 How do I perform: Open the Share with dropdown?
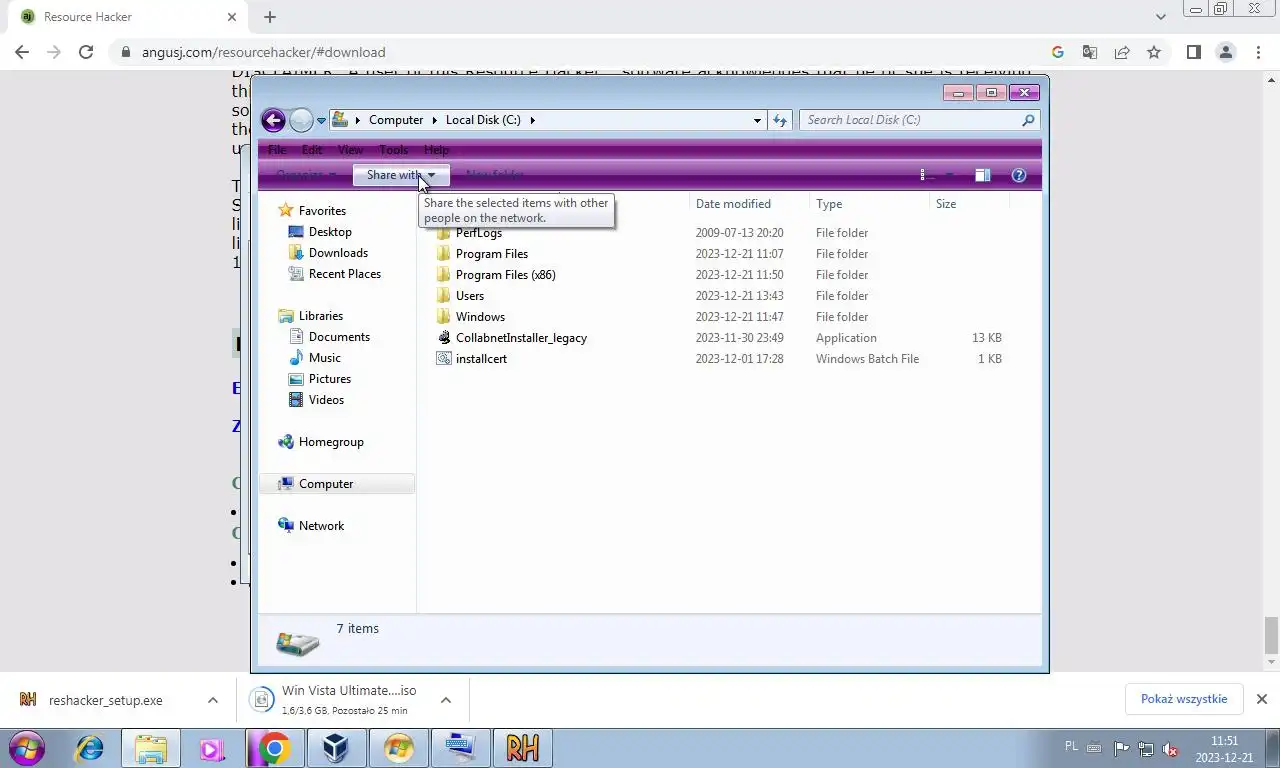click(401, 175)
